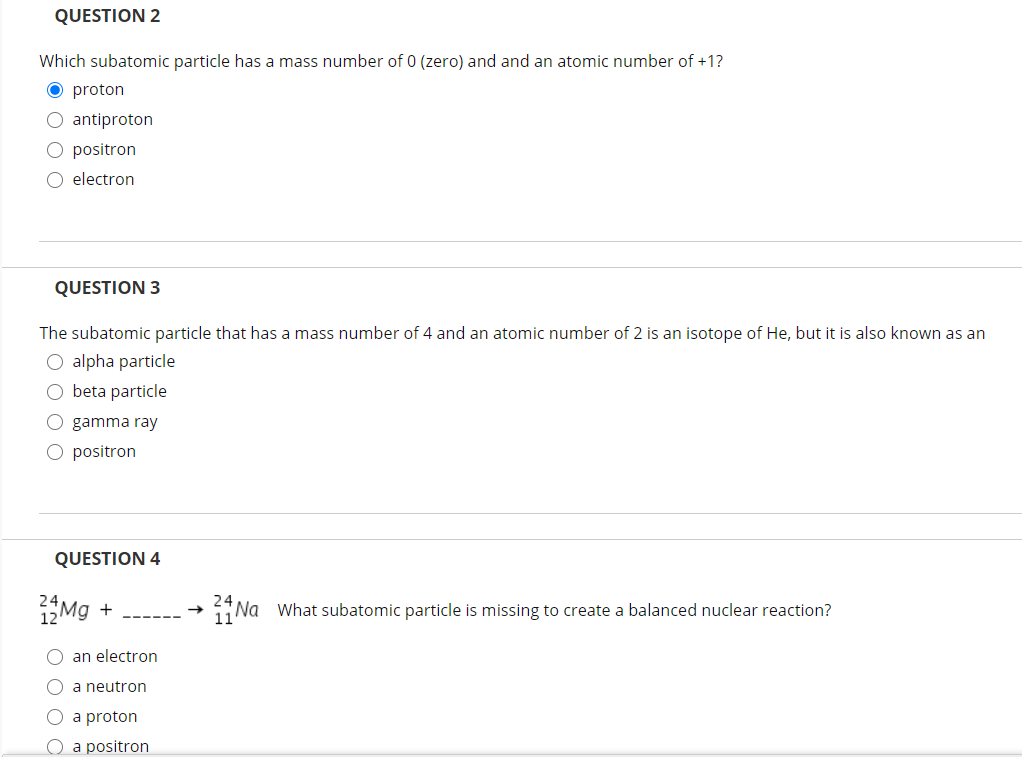Screen dimensions: 1022x757
Task: Choose 'a neutron' in Question 4
Action: click(x=55, y=686)
